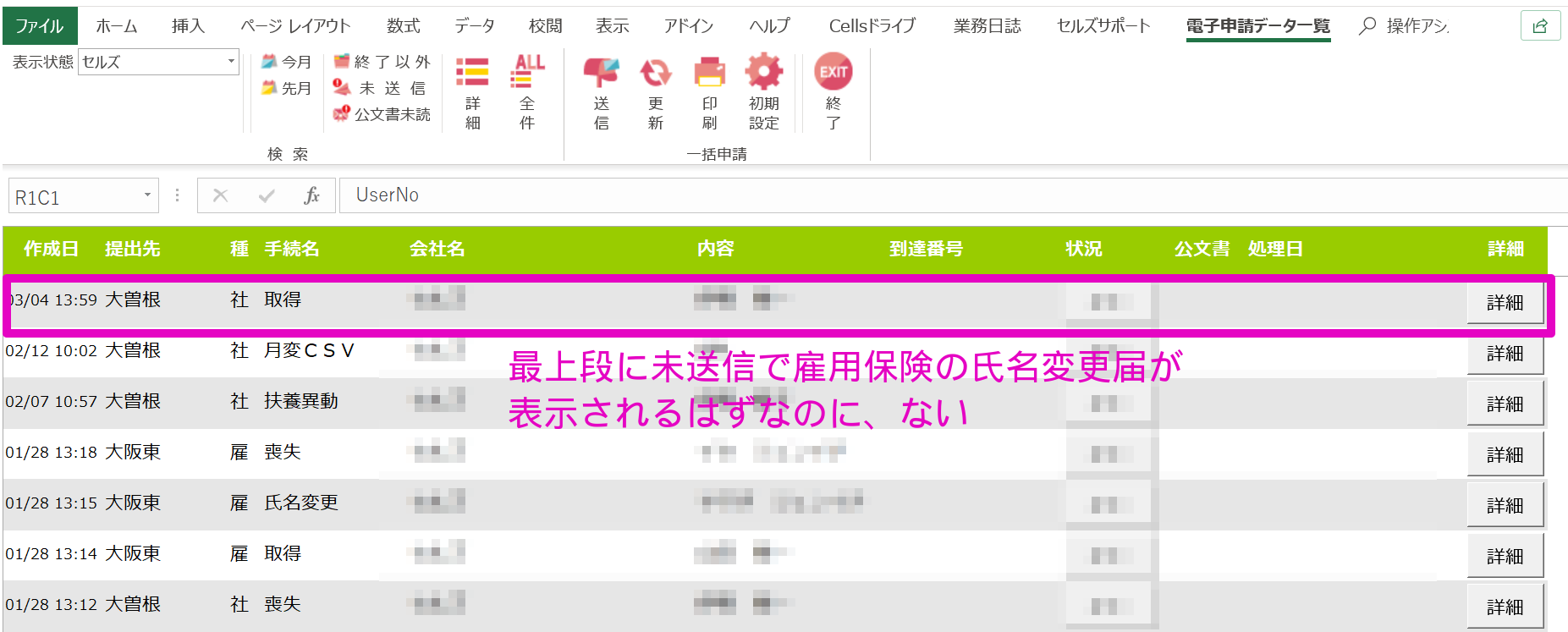Click the formula bar cancel X icon
This screenshot has height=632, width=1568.
(221, 195)
